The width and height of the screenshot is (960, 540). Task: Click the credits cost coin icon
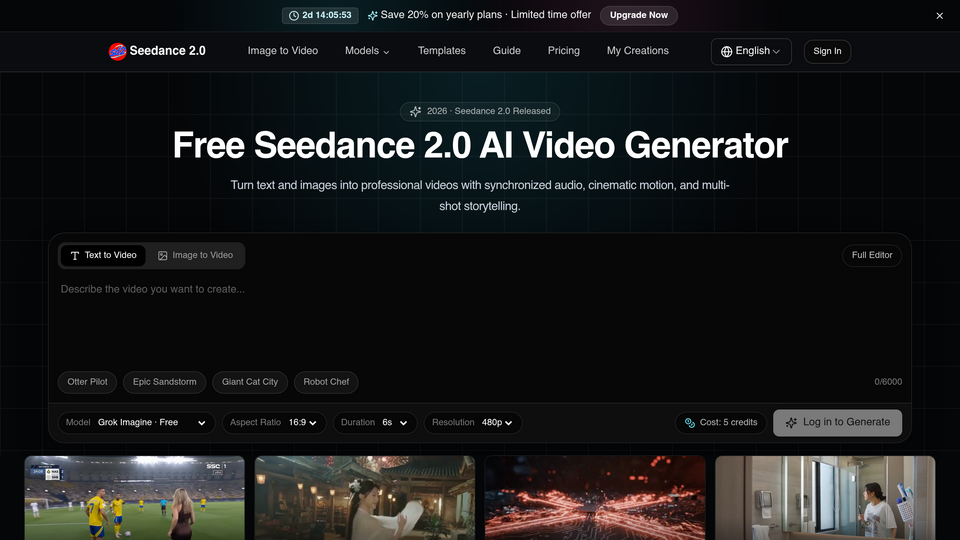click(x=690, y=422)
